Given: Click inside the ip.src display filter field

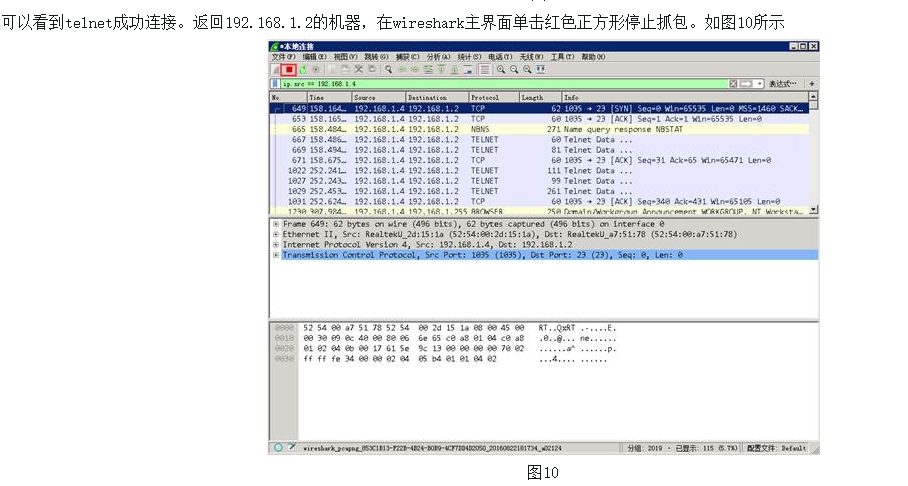Looking at the screenshot, I should pos(504,83).
